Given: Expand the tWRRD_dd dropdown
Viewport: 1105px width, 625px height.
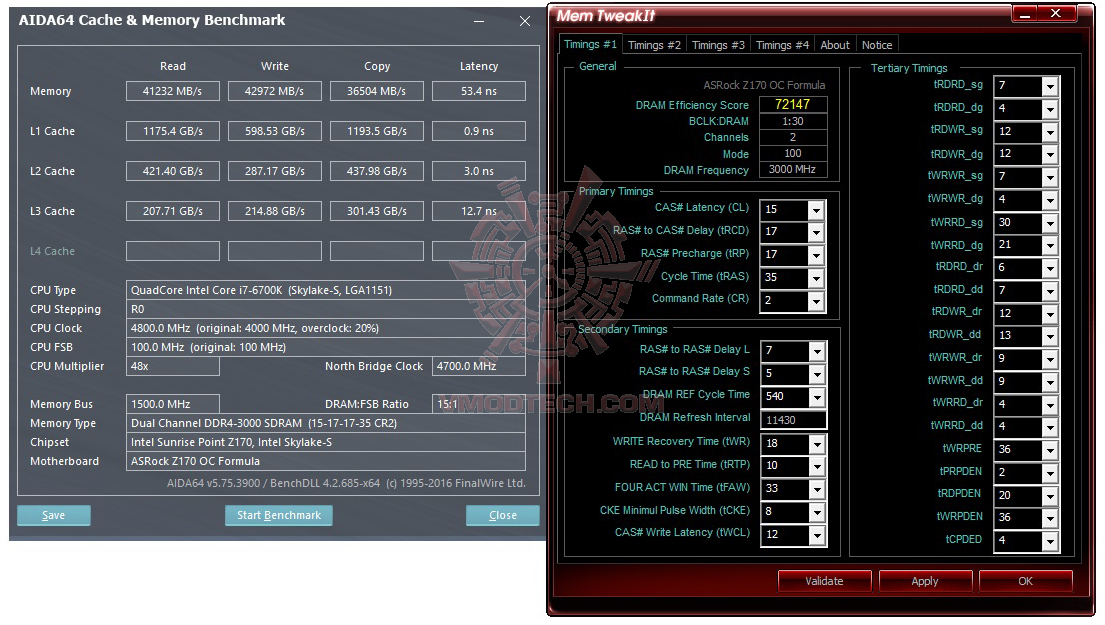Looking at the screenshot, I should 1050,427.
